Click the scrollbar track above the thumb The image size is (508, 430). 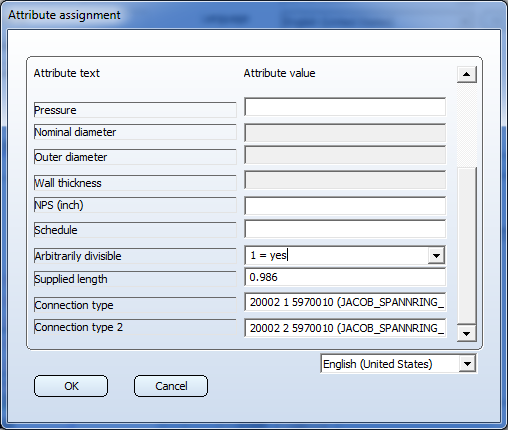[467, 125]
